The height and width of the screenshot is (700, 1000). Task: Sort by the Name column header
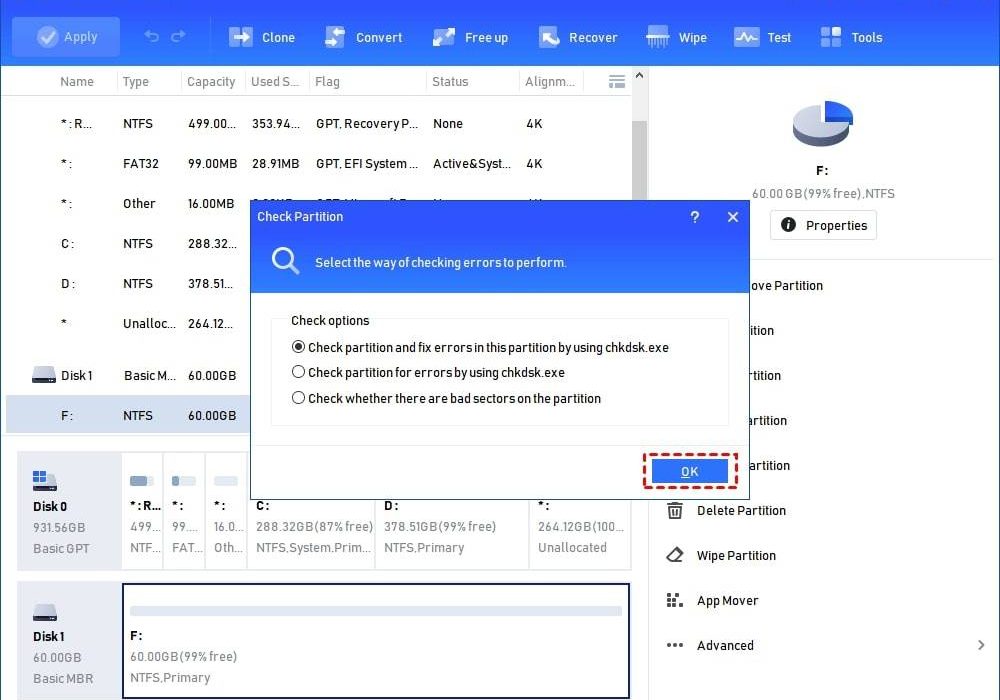[x=77, y=82]
